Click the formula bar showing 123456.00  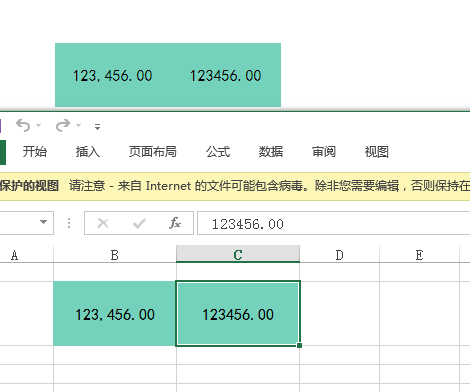coord(334,223)
